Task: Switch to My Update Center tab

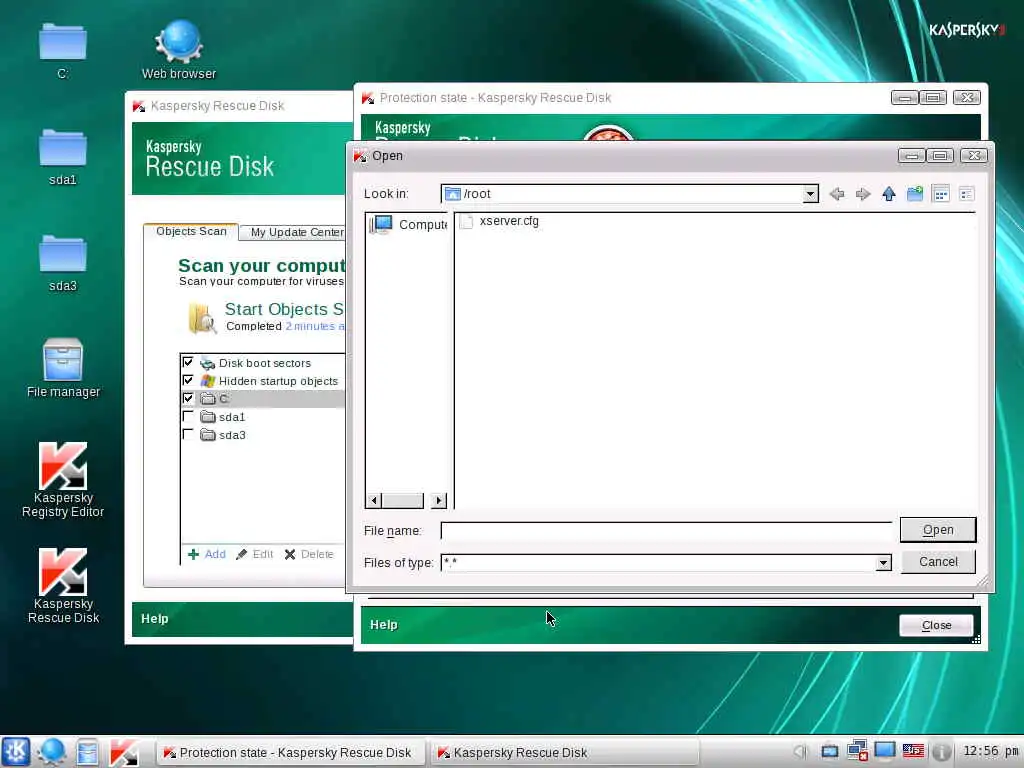Action: click(x=296, y=232)
